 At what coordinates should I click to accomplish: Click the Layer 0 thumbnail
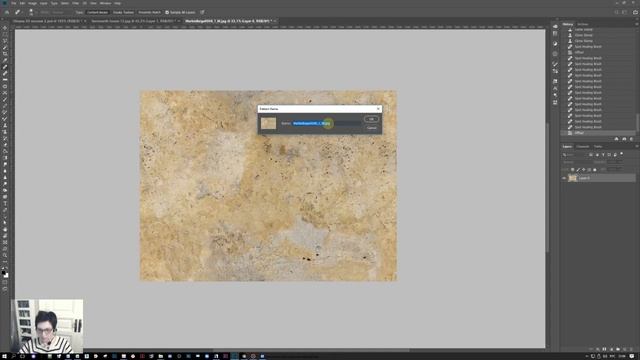pyautogui.click(x=573, y=178)
